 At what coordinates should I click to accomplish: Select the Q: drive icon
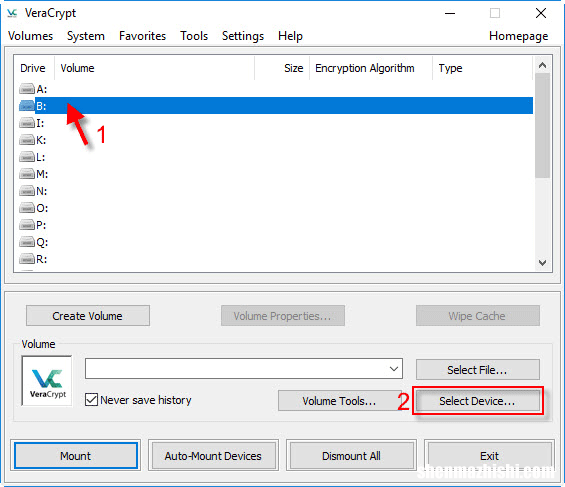tap(27, 242)
